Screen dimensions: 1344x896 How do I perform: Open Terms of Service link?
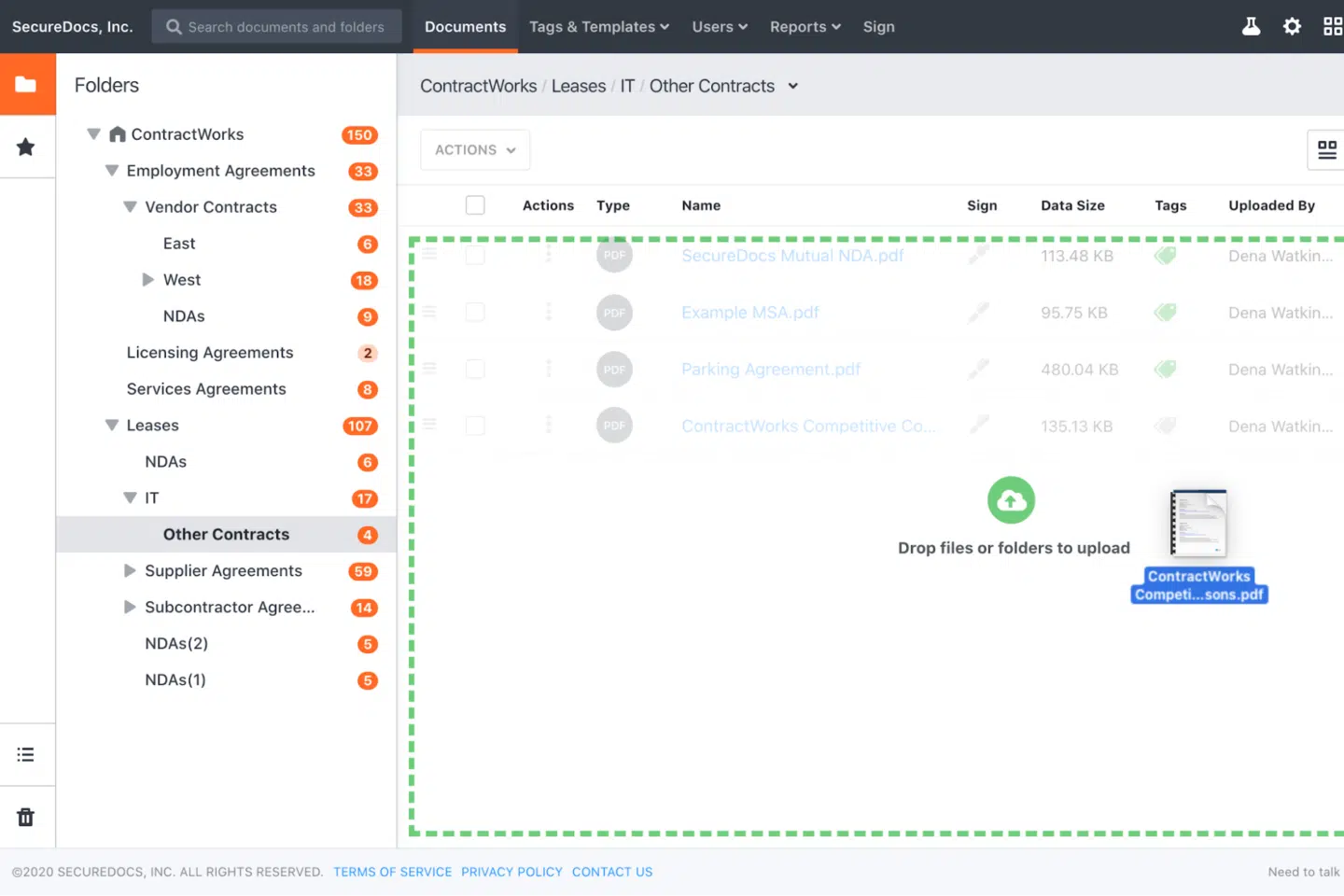click(x=393, y=872)
